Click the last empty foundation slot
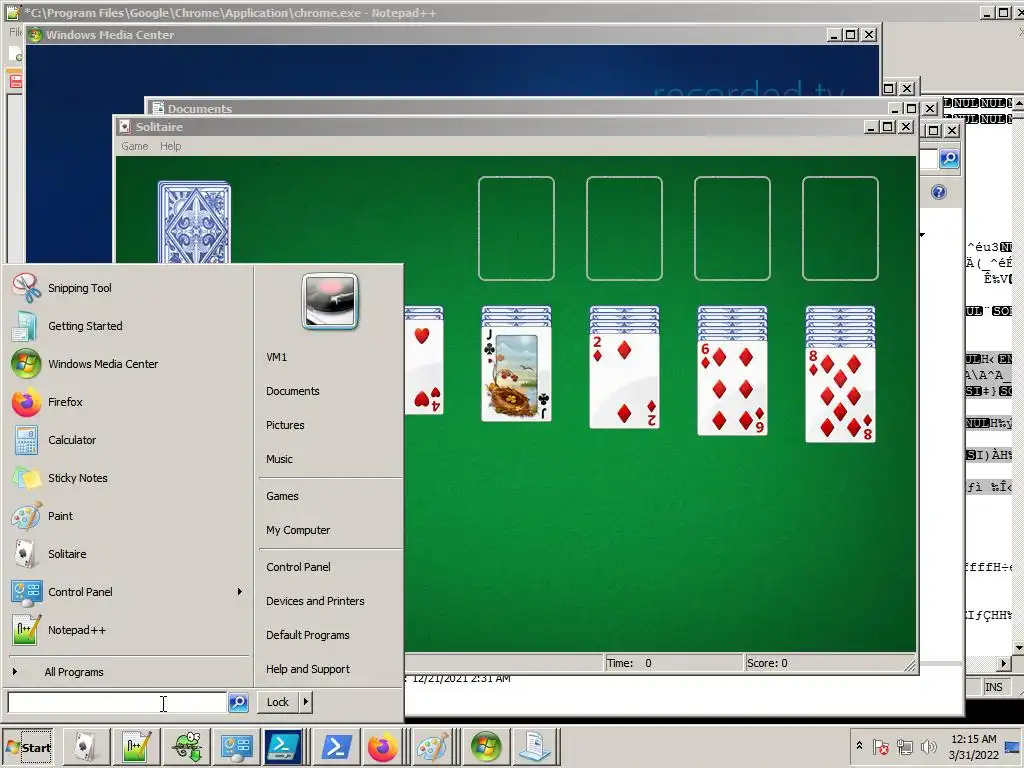The width and height of the screenshot is (1024, 768). click(840, 228)
